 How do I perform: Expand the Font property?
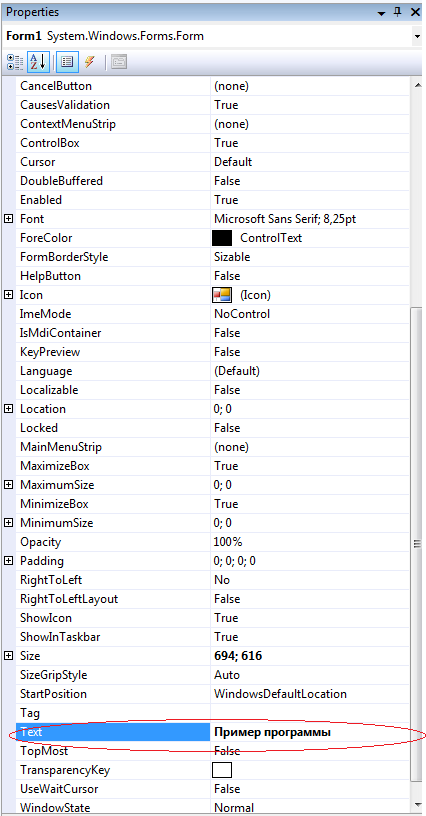click(8, 219)
